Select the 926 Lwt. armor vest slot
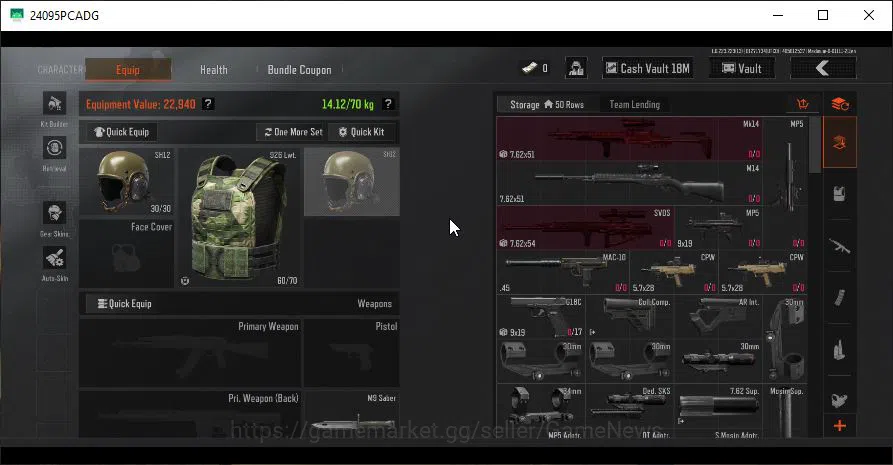 239,218
